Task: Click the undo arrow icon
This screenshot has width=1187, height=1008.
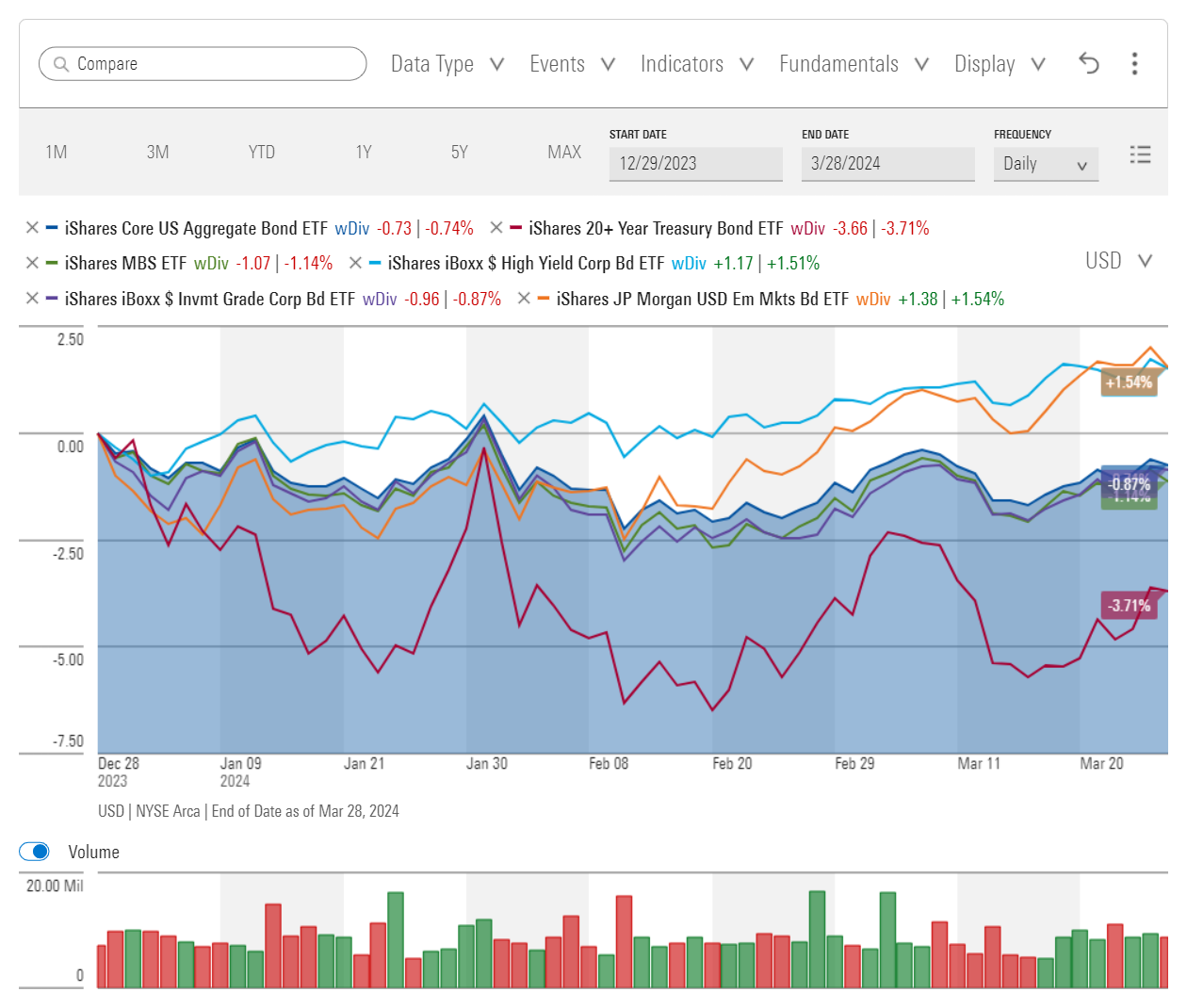Action: tap(1089, 63)
